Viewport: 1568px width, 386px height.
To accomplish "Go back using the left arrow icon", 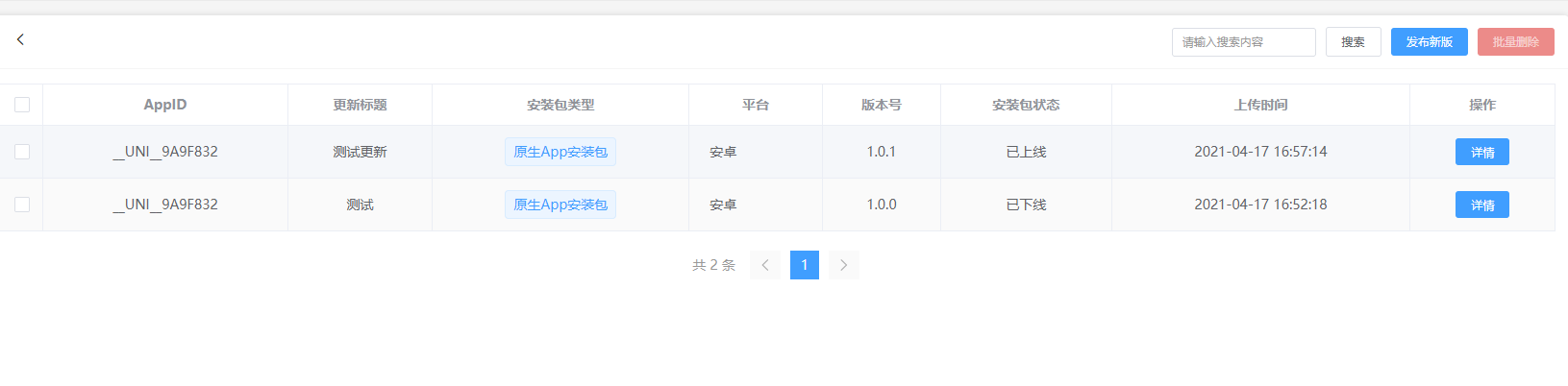I will click(20, 39).
